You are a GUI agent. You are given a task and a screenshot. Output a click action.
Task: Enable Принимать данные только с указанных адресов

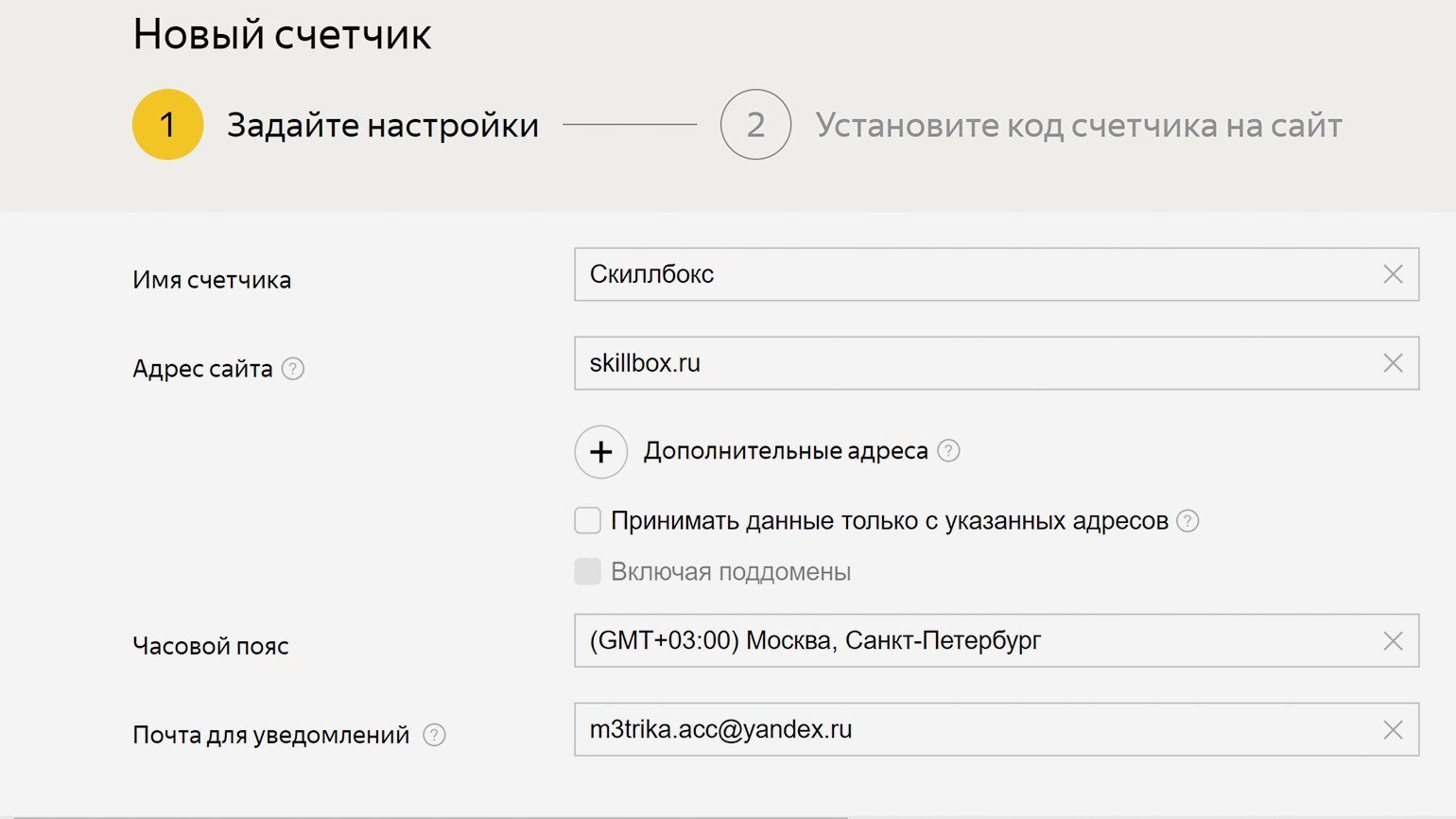588,521
